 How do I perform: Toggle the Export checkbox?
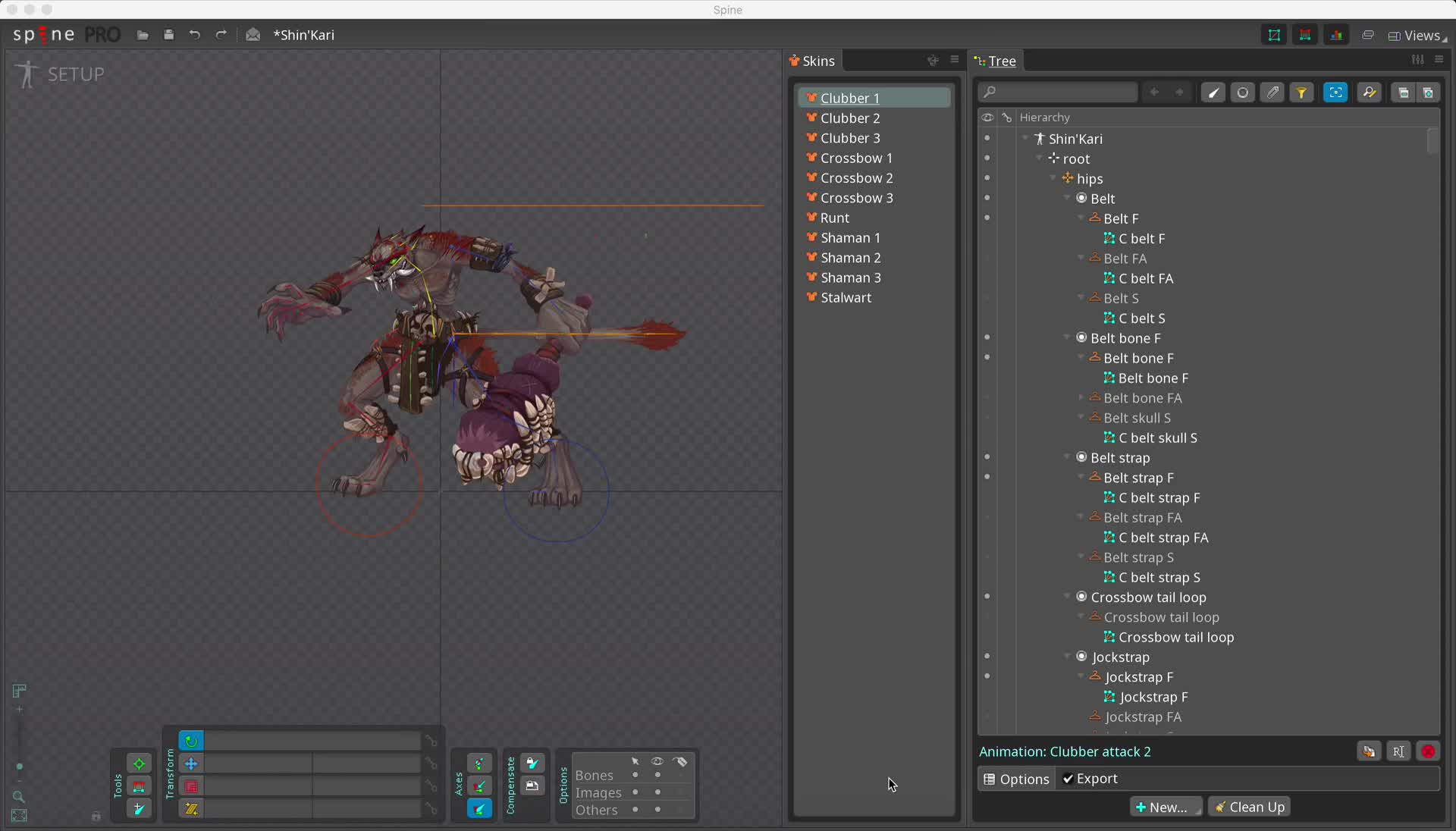[x=1068, y=779]
